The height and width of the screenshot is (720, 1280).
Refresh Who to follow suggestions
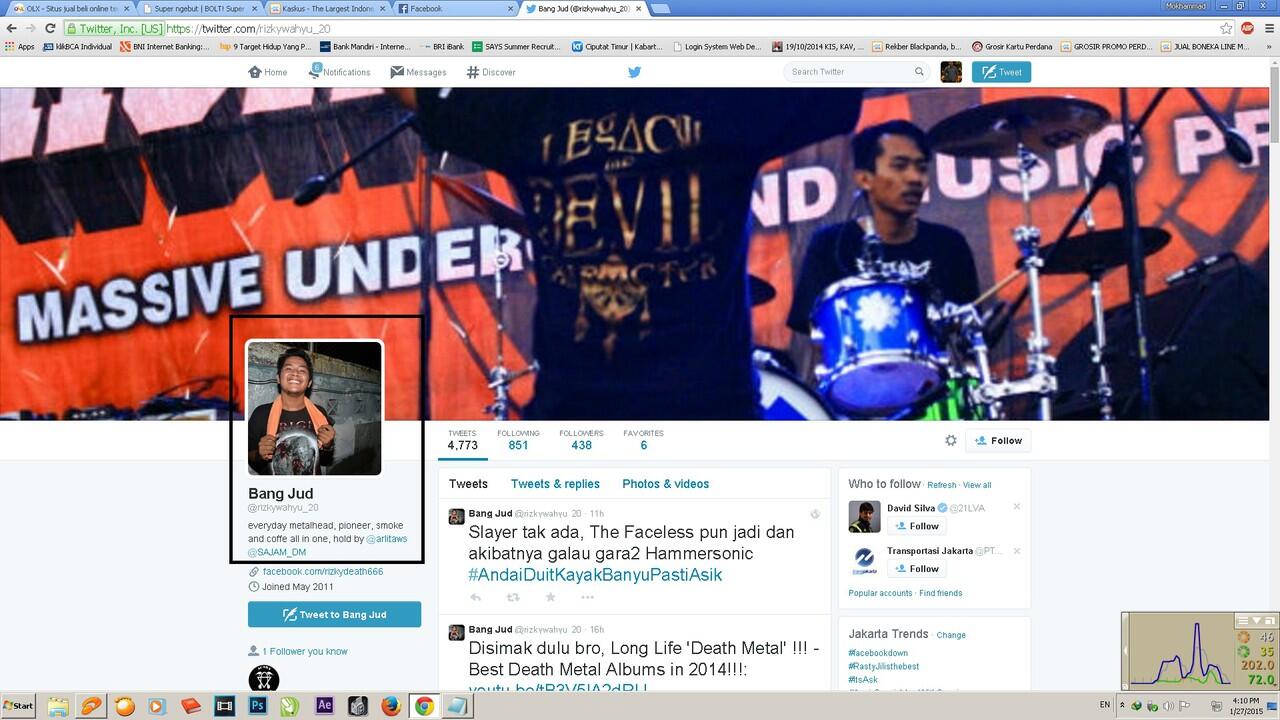[x=941, y=485]
